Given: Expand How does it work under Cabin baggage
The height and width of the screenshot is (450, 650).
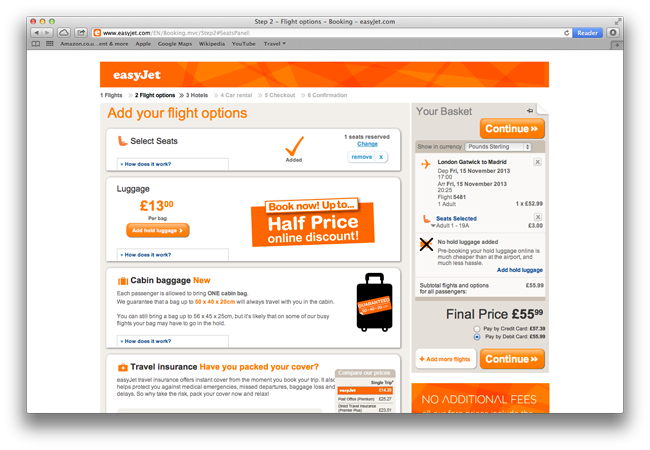Looking at the screenshot, I should [x=148, y=341].
